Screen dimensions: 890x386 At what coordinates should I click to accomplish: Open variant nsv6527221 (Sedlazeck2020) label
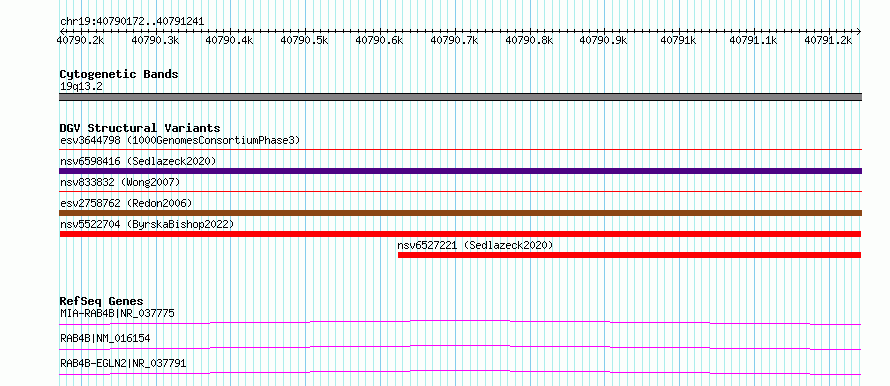pos(475,245)
